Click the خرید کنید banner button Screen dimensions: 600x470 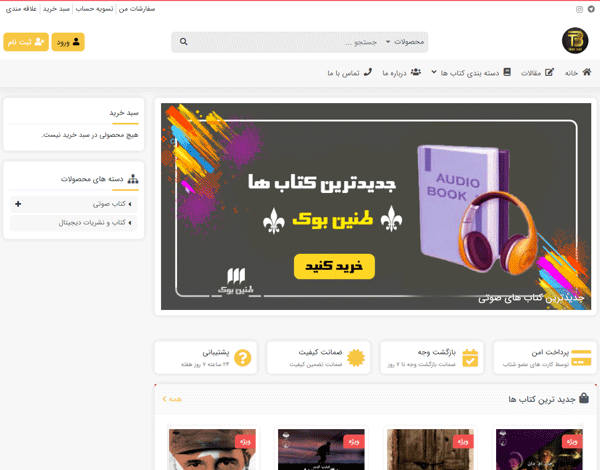tap(334, 266)
